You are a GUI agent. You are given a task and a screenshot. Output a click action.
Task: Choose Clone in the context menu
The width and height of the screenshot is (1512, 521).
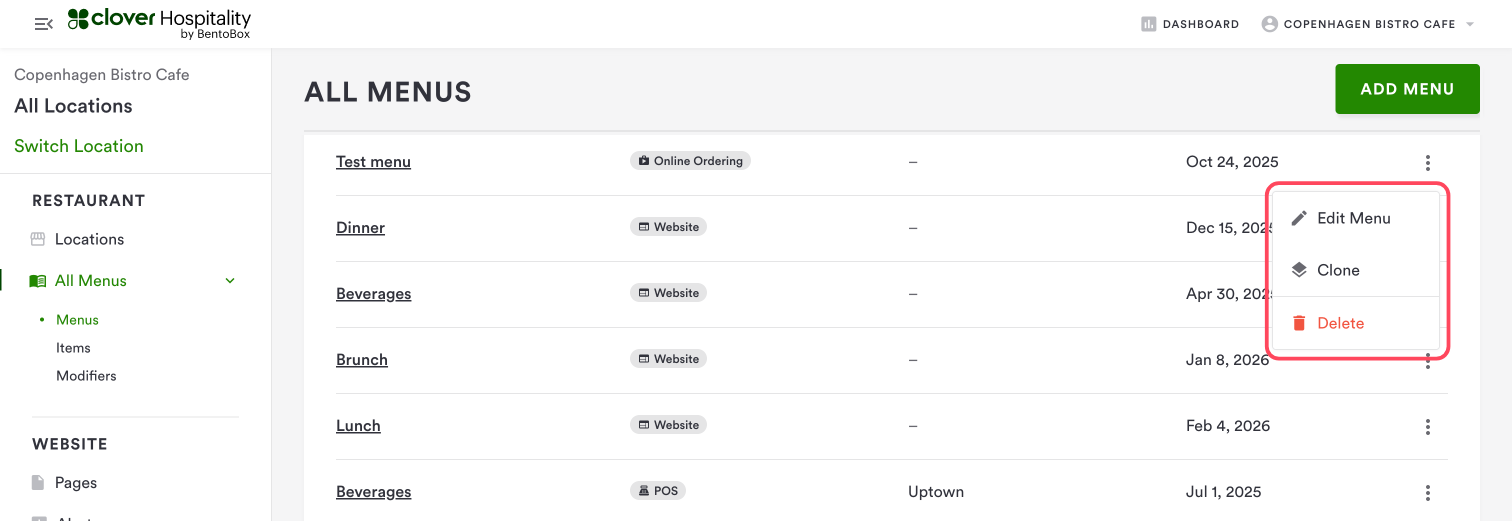pos(1337,270)
